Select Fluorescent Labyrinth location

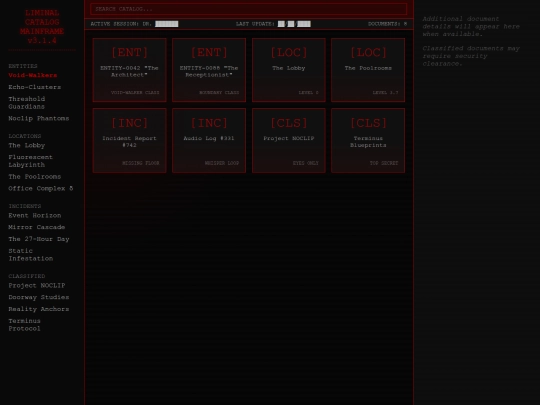30,161
